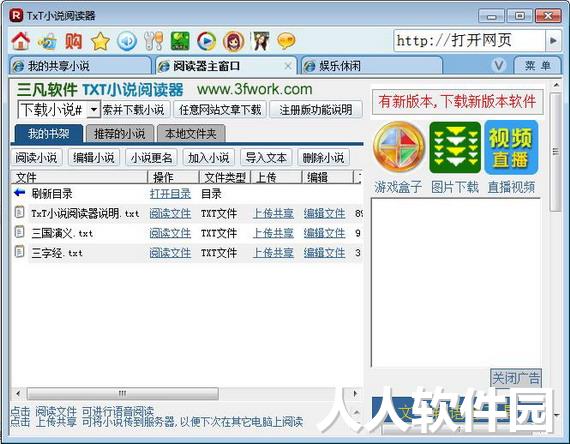Click the 任意网站文章下载 button
This screenshot has height=444, width=570.
pos(220,110)
